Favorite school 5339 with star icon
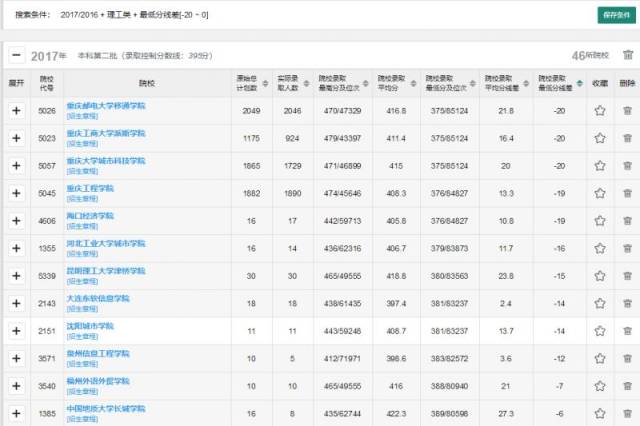The width and height of the screenshot is (640, 426). pyautogui.click(x=600, y=276)
